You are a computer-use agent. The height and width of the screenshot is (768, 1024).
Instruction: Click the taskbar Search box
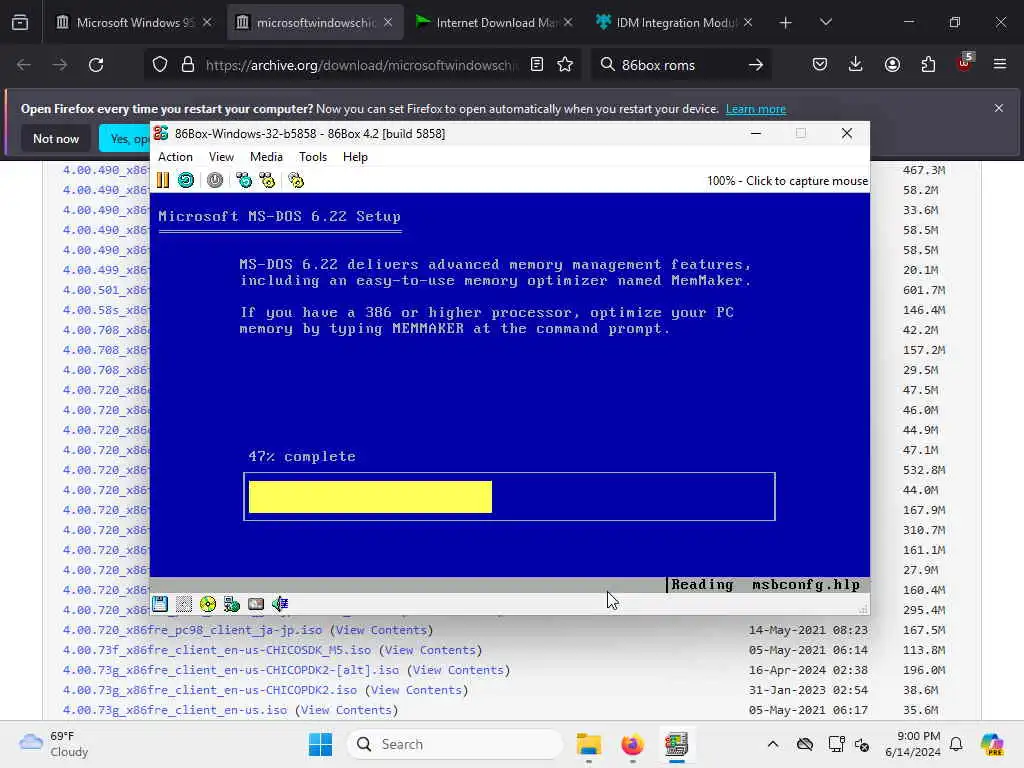(x=455, y=744)
